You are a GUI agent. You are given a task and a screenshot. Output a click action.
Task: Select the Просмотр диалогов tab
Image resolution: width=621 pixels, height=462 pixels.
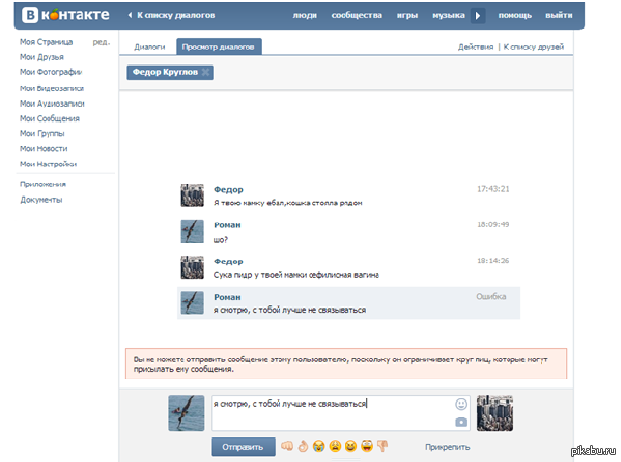218,47
